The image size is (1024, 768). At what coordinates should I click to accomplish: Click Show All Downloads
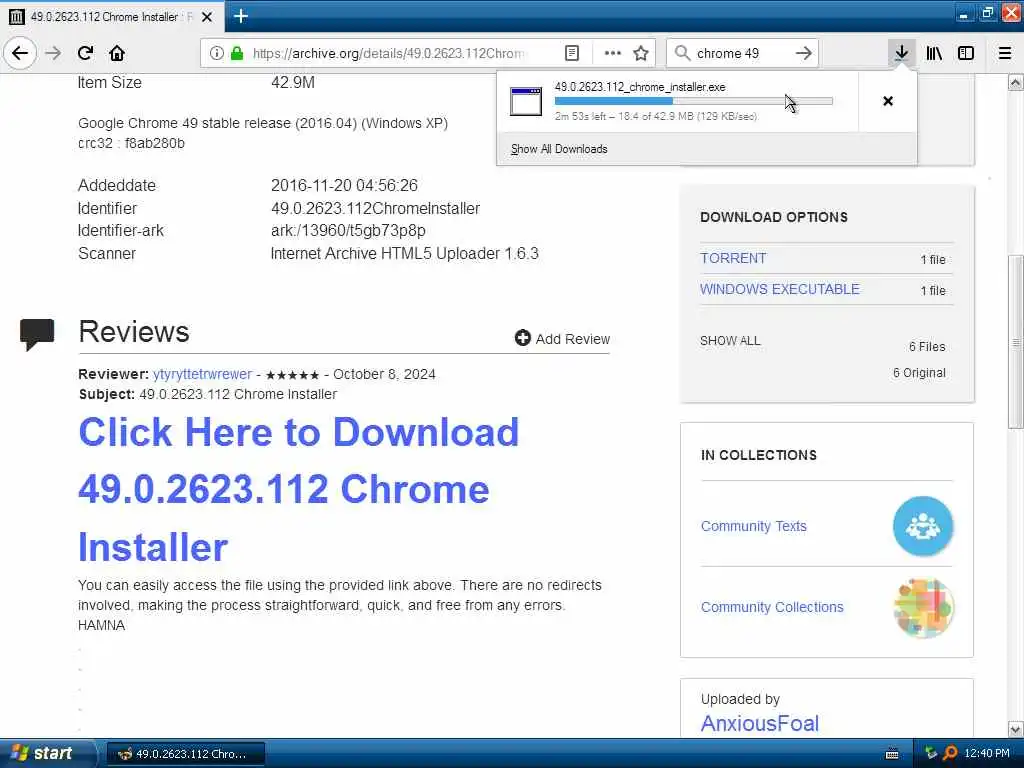pos(559,149)
